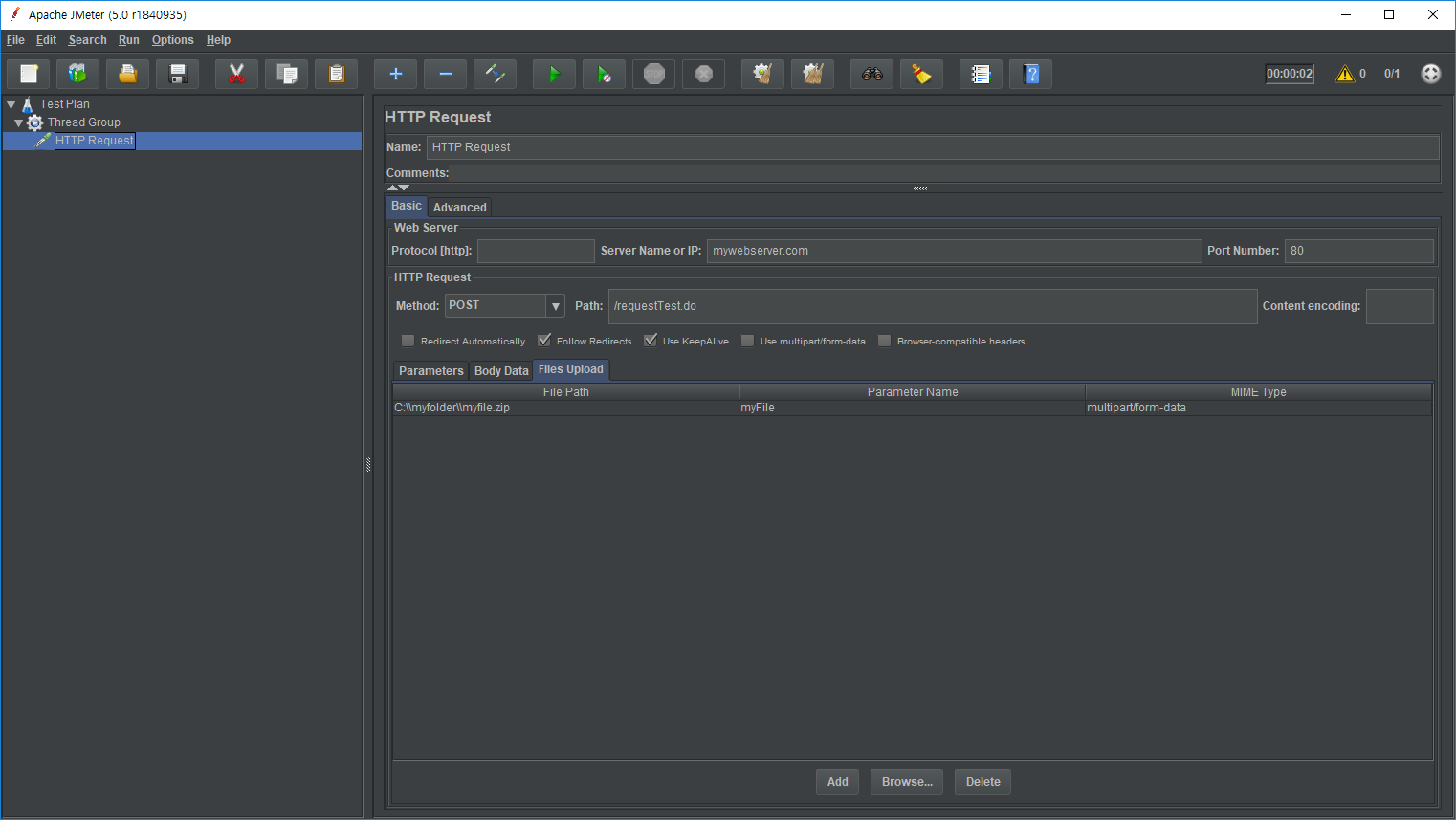Click the Browse... button
Image resolution: width=1456 pixels, height=820 pixels.
pyautogui.click(x=907, y=782)
